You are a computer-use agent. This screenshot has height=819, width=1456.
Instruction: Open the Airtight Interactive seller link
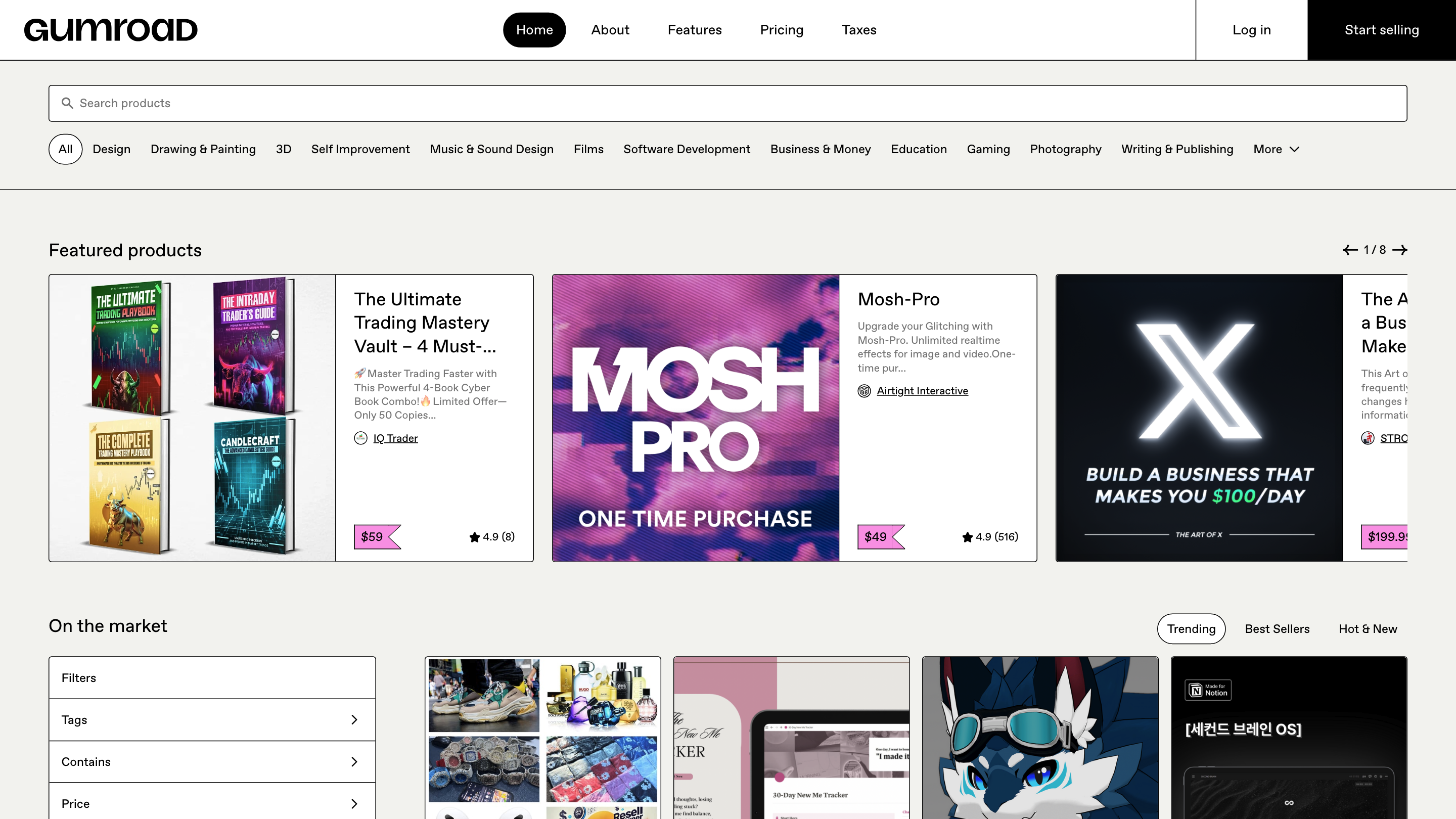pos(922,391)
